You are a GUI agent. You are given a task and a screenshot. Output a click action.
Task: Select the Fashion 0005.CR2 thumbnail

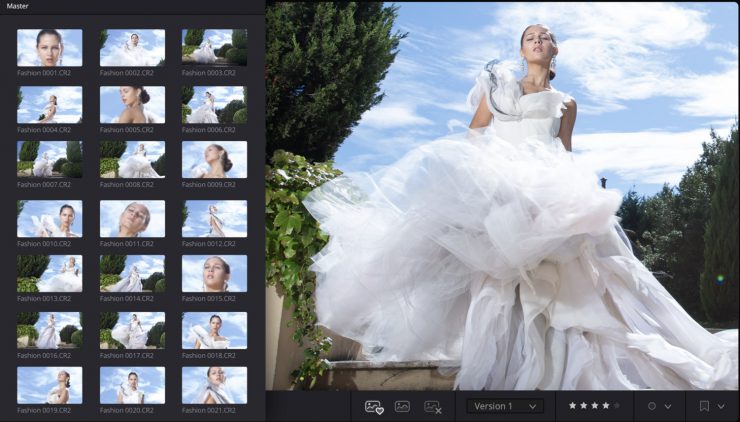click(132, 103)
